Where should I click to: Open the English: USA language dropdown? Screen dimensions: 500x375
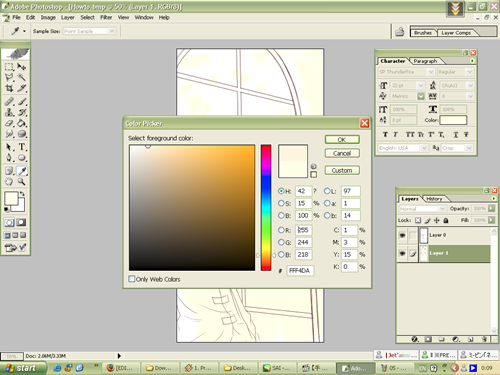pos(403,148)
